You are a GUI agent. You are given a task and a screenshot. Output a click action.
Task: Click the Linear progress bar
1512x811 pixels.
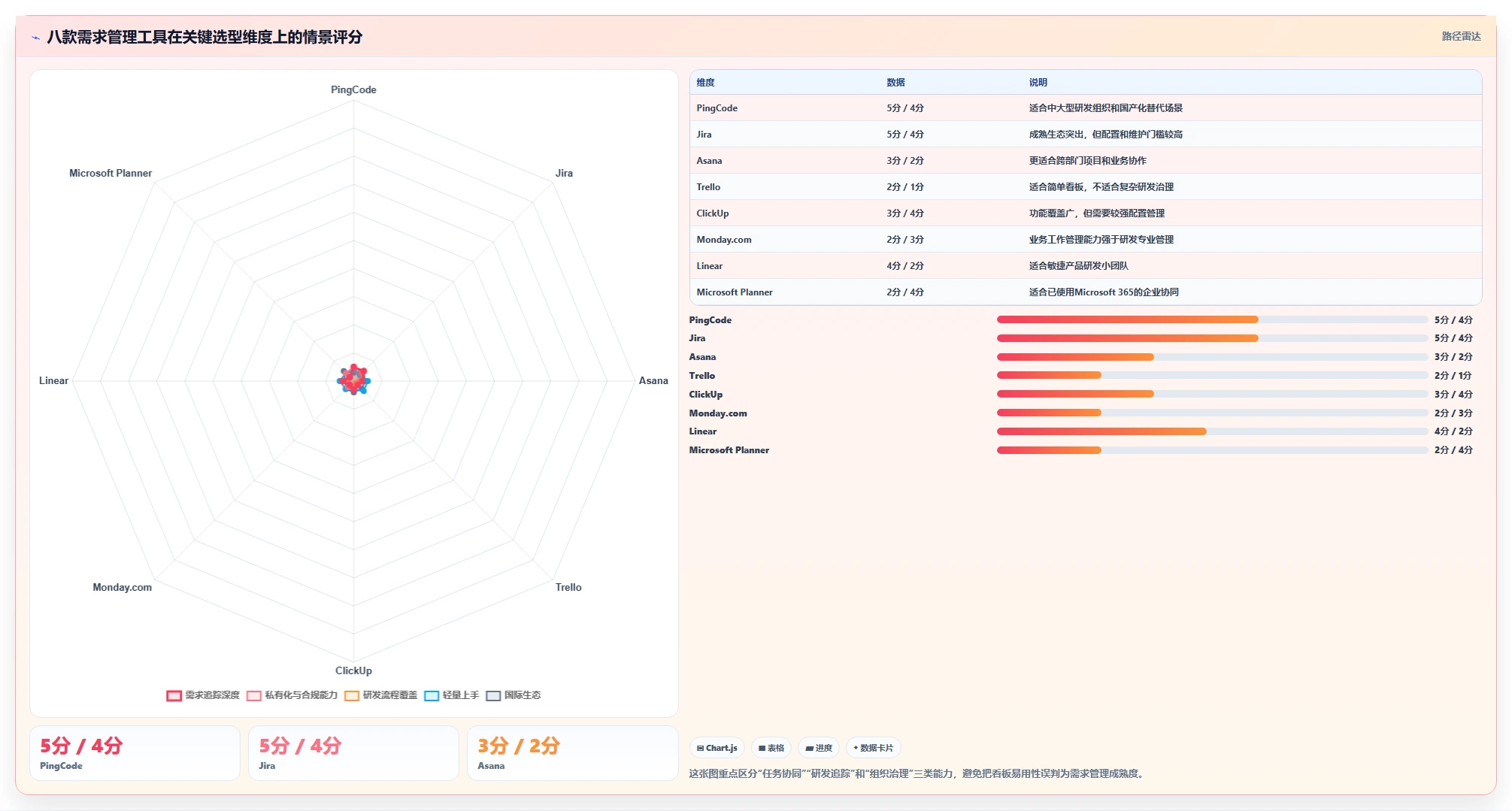[1212, 431]
